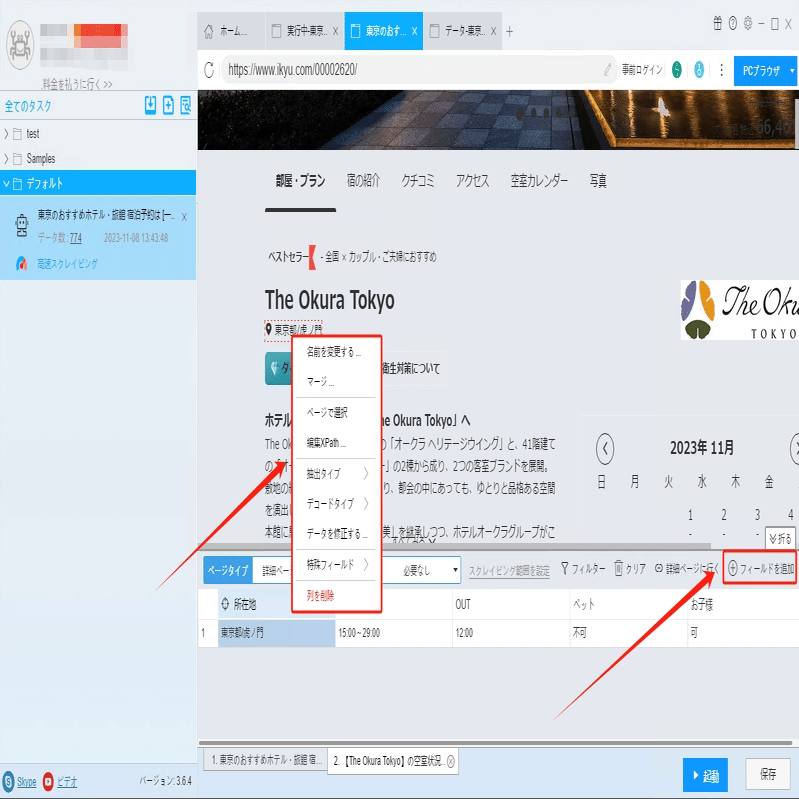
Task: Select the 1. 東京のおすすめホテル page tab
Action: point(267,760)
